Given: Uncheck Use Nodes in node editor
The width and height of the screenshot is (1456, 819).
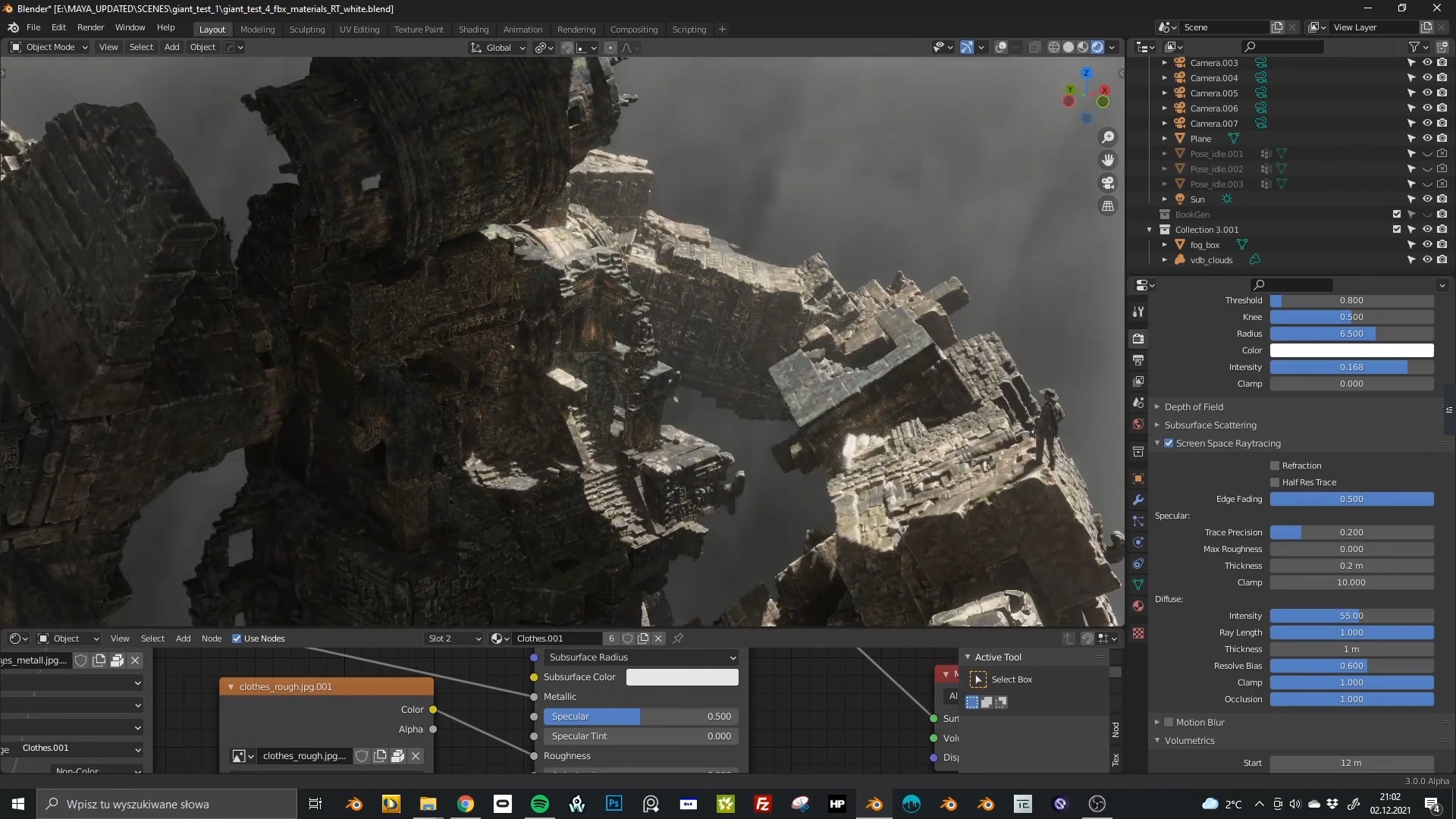Looking at the screenshot, I should tap(237, 639).
